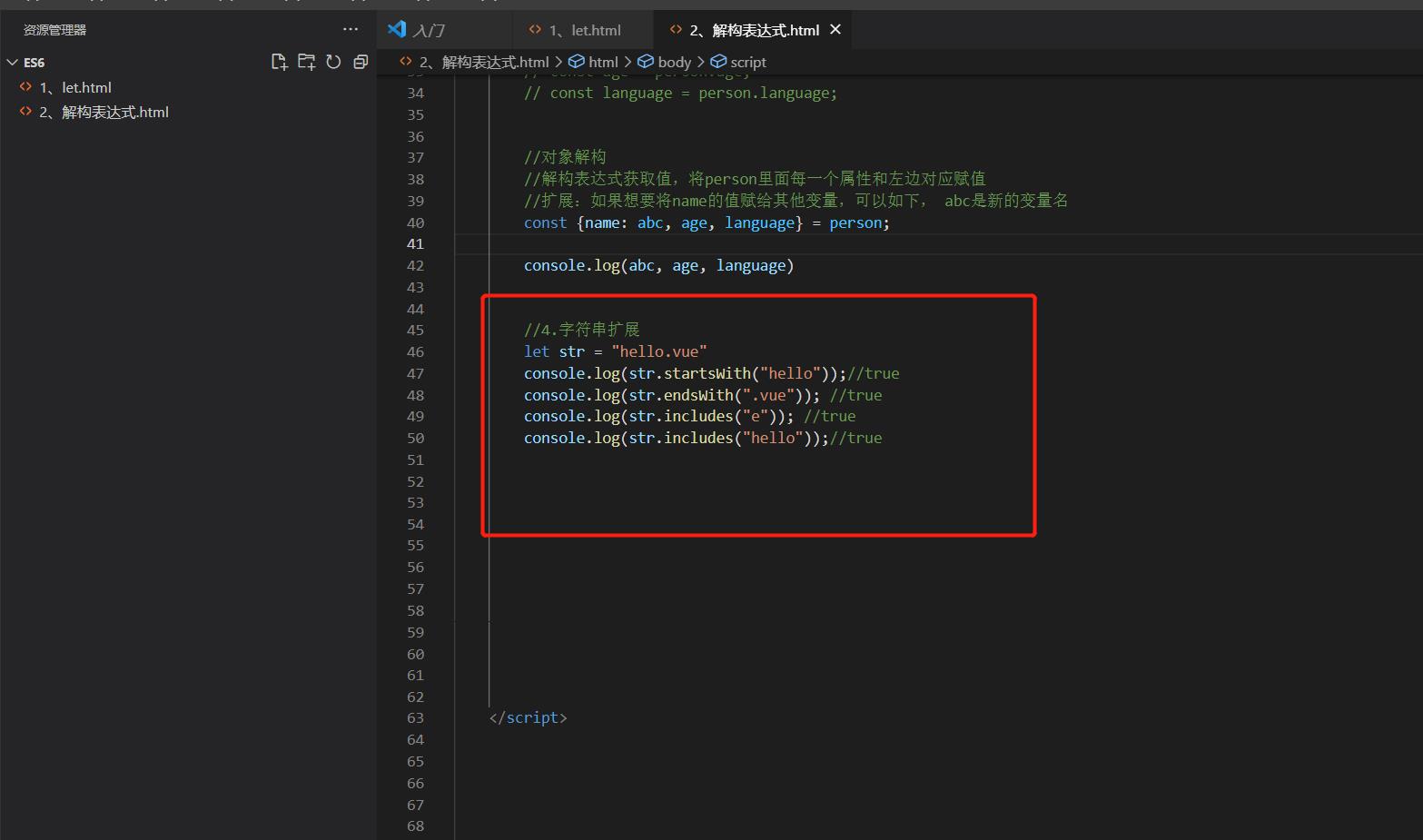Click the endsWith method call on line 48
Image resolution: width=1423 pixels, height=840 pixels.
coord(698,395)
